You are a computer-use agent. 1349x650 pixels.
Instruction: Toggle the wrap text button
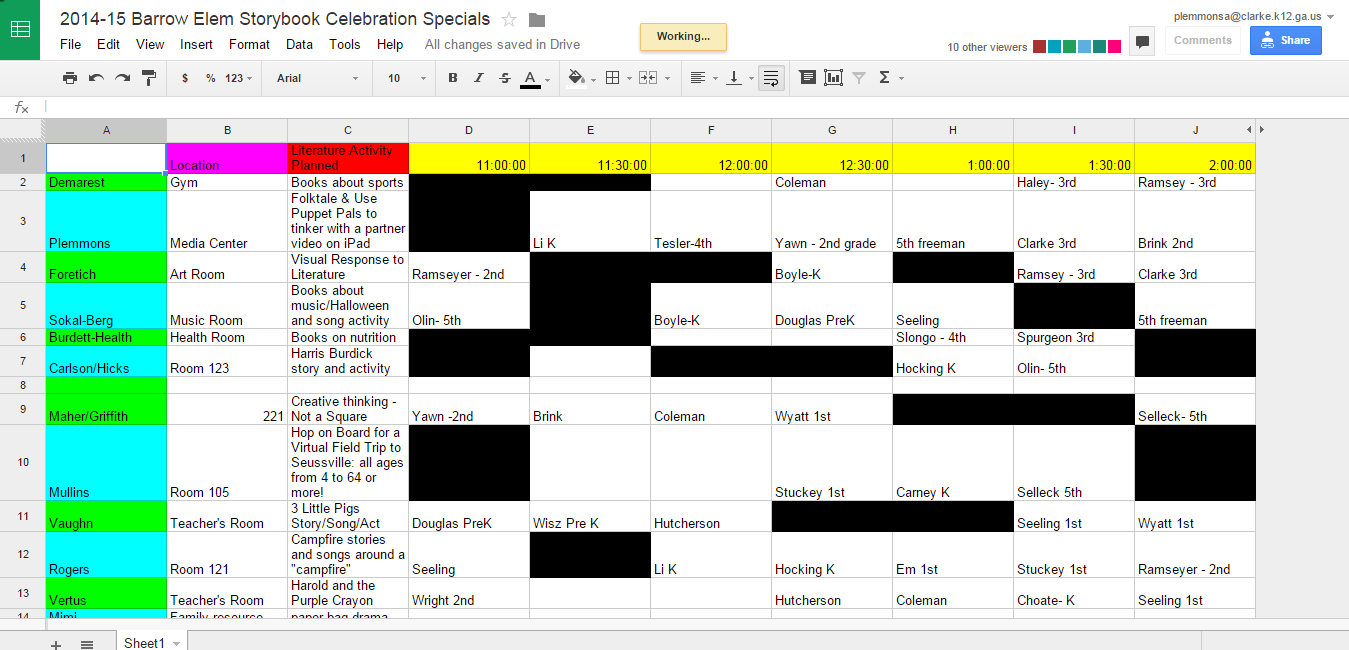point(770,78)
